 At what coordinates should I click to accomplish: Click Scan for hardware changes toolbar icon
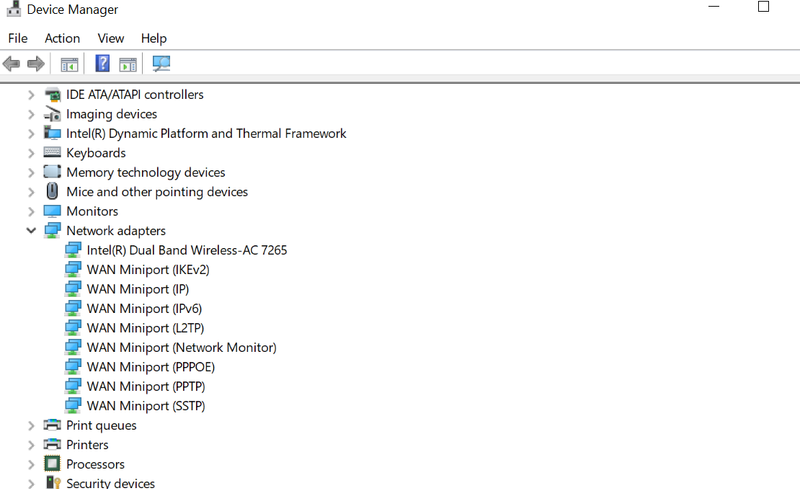tap(161, 63)
